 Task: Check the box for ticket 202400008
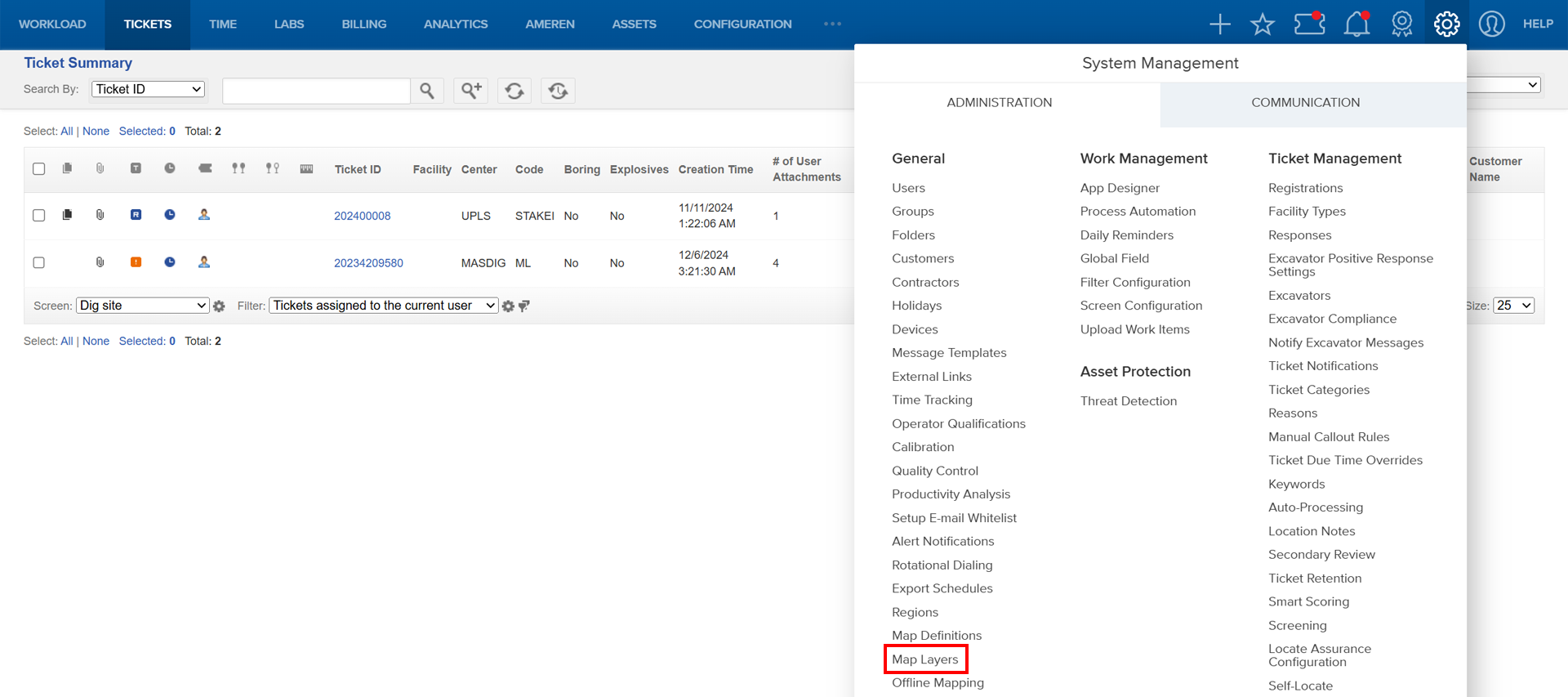coord(38,216)
